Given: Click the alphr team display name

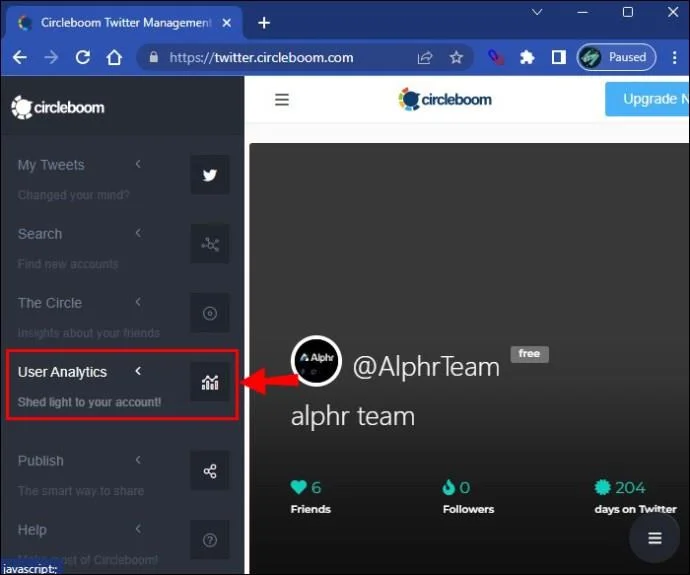Looking at the screenshot, I should [352, 416].
